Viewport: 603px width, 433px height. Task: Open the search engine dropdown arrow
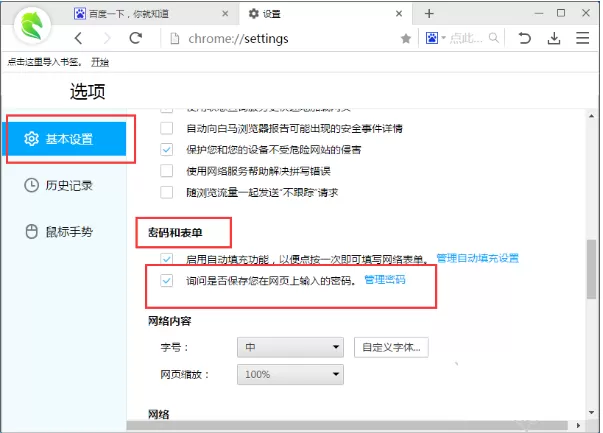click(x=443, y=38)
